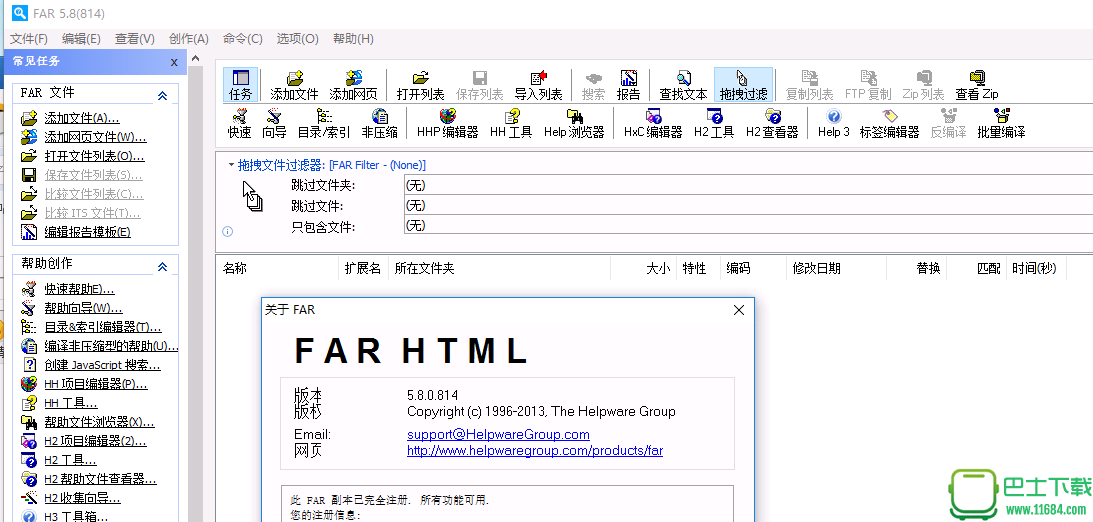Collapse the FAR 文件 task group

click(x=162, y=95)
